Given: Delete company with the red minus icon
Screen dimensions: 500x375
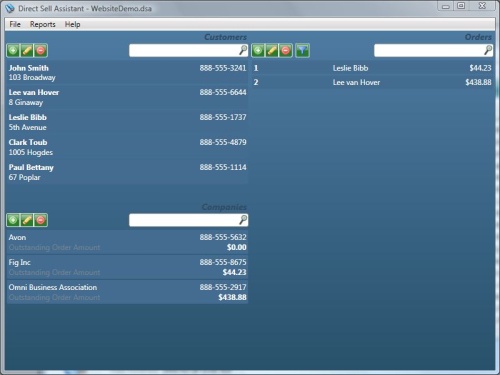Looking at the screenshot, I should 41,220.
